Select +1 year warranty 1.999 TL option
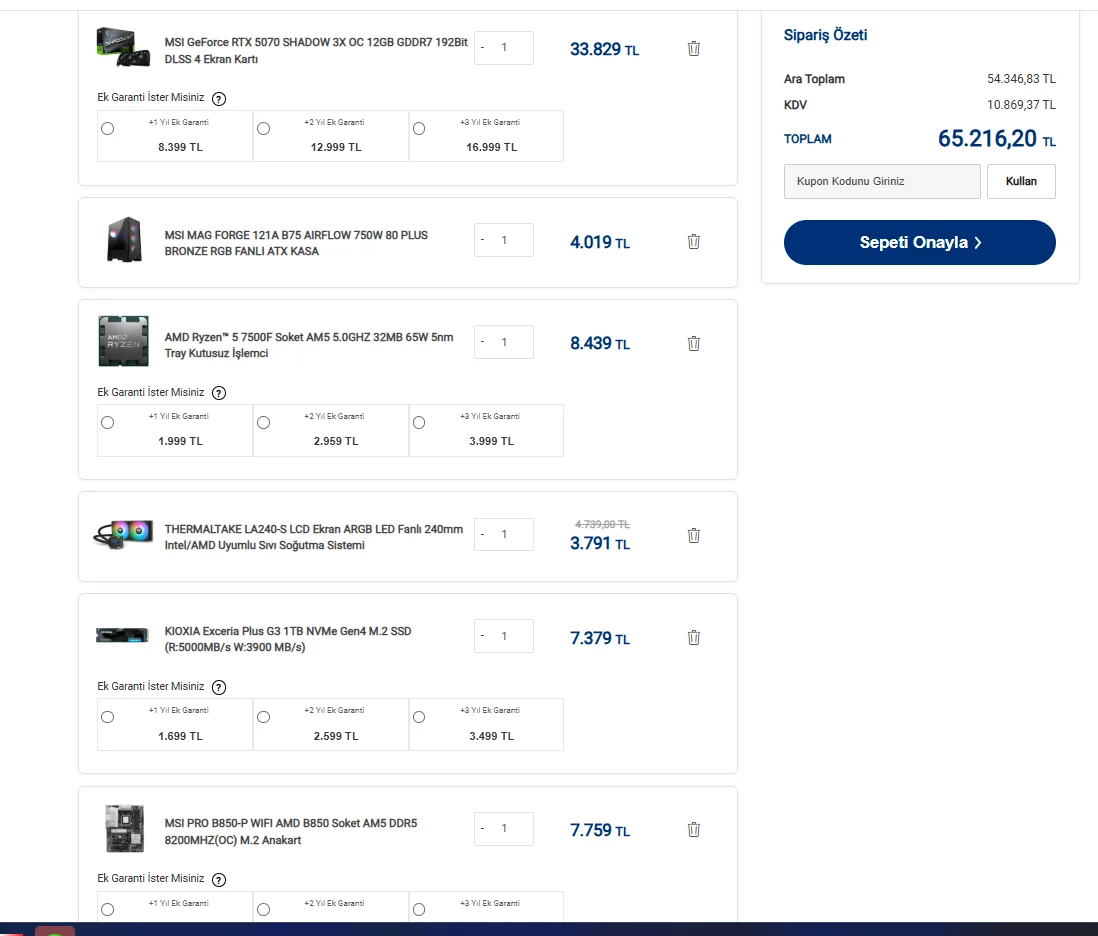Image resolution: width=1098 pixels, height=936 pixels. point(107,423)
